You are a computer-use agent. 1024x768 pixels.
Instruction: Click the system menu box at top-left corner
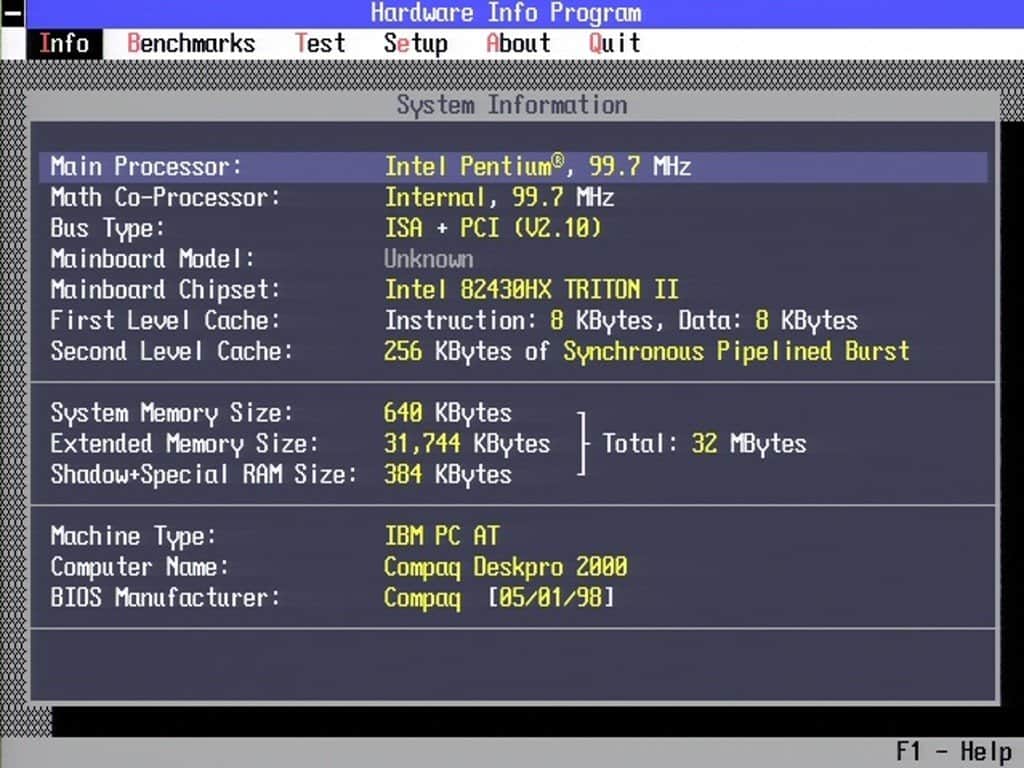pyautogui.click(x=12, y=13)
